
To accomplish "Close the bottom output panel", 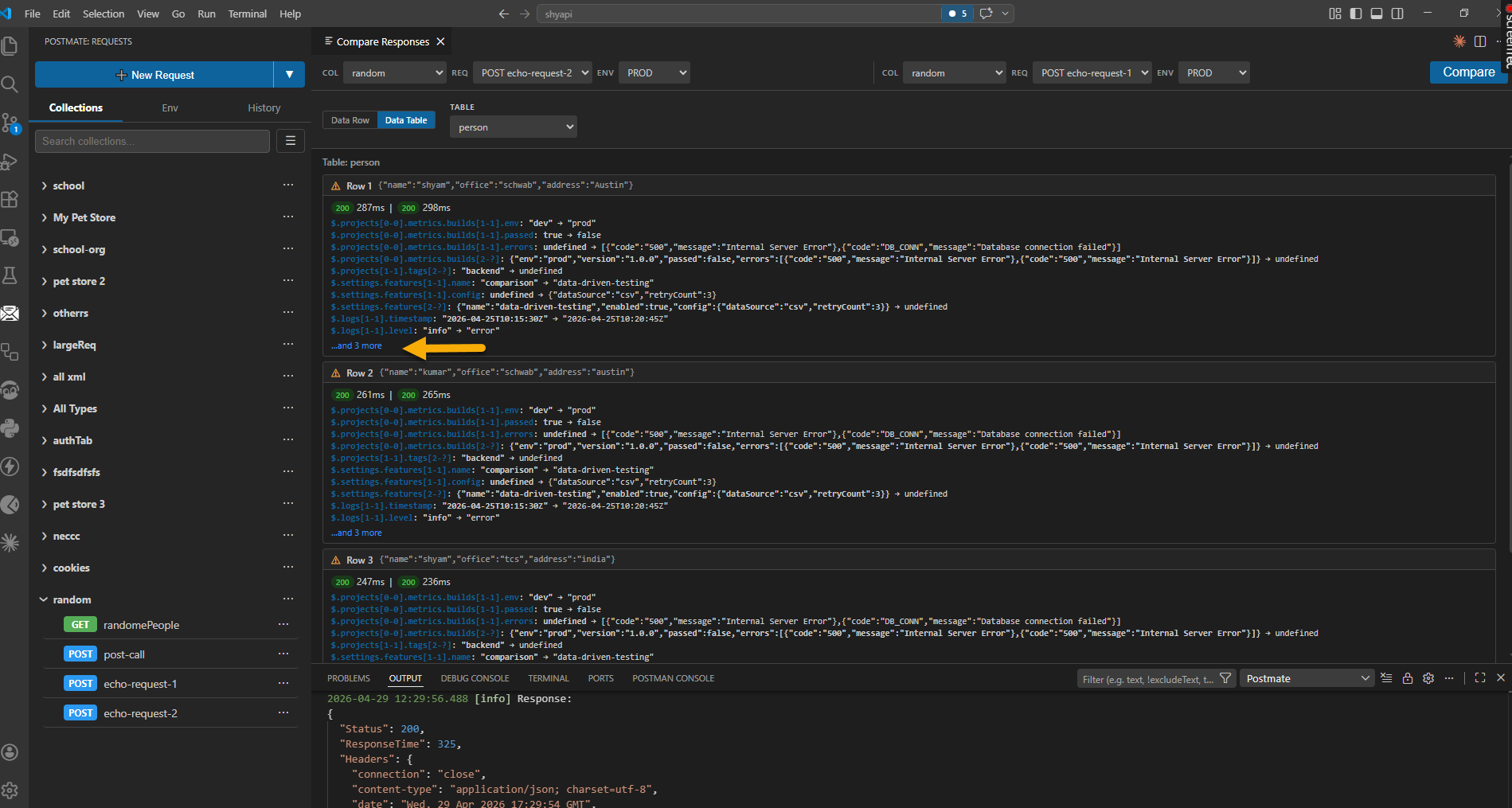I will (1501, 678).
